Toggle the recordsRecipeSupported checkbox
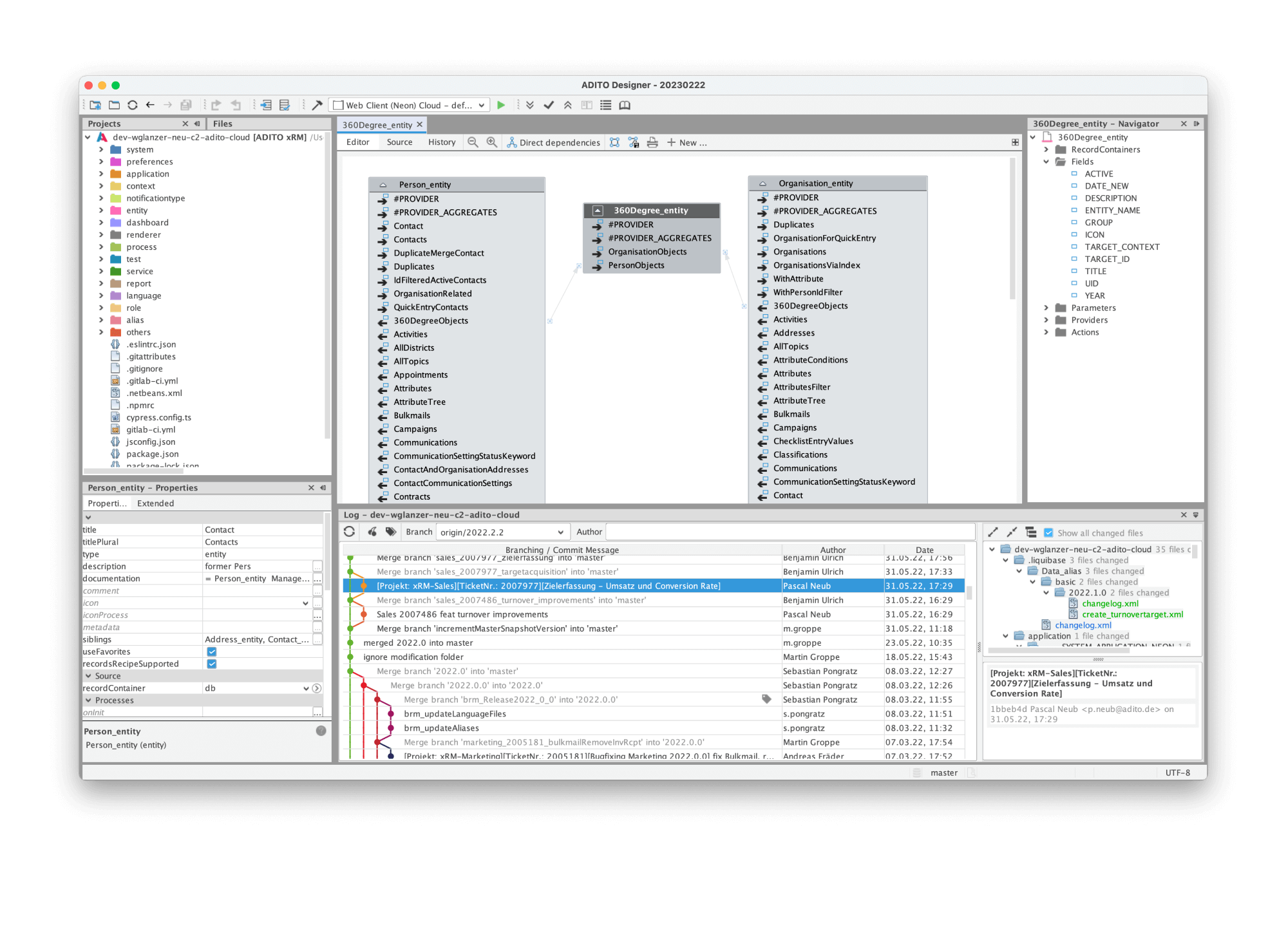The width and height of the screenshot is (1288, 927). (x=212, y=664)
